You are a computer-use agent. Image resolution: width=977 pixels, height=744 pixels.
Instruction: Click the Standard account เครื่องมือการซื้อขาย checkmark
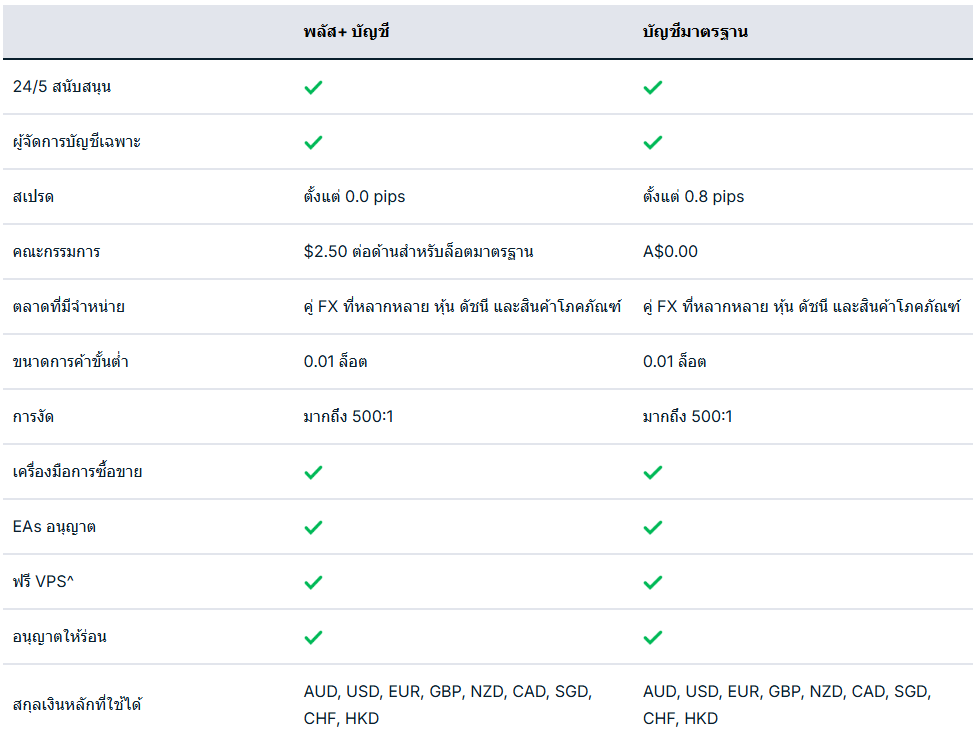[652, 472]
